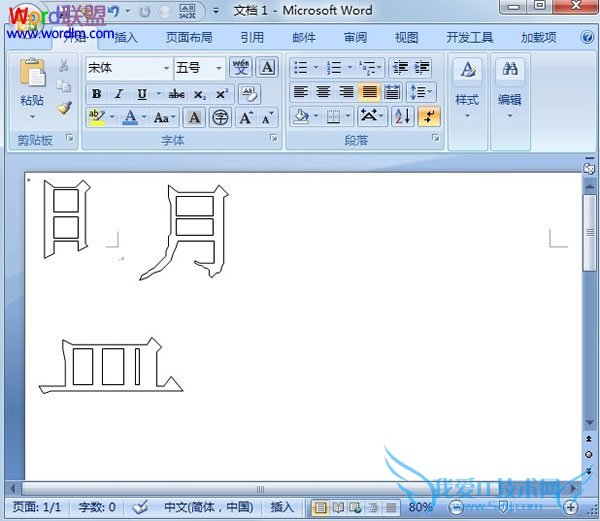Switch to Full Screen Reading view
The height and width of the screenshot is (521, 600).
(338, 507)
